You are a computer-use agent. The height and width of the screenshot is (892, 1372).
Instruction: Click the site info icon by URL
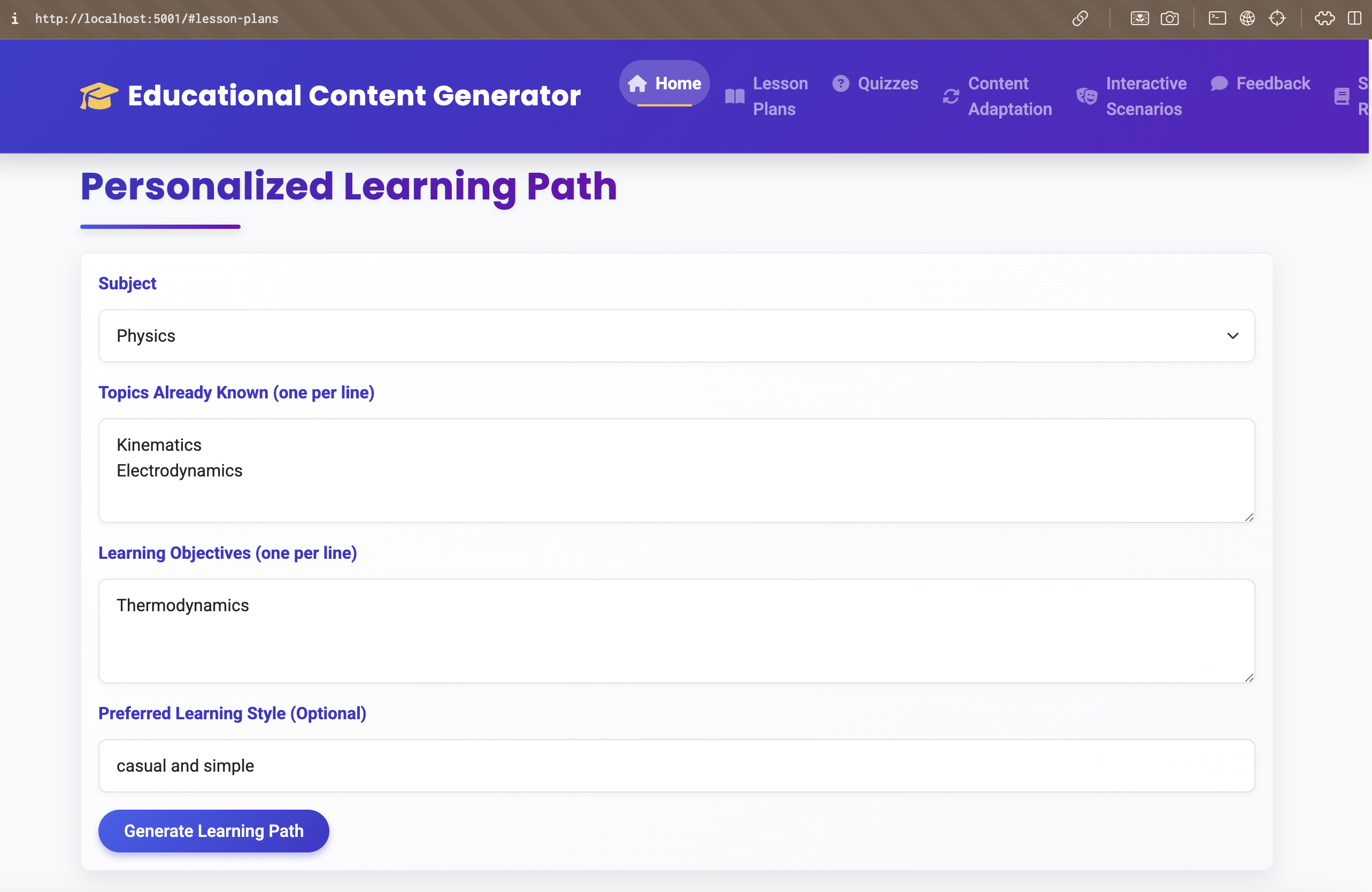(15, 19)
